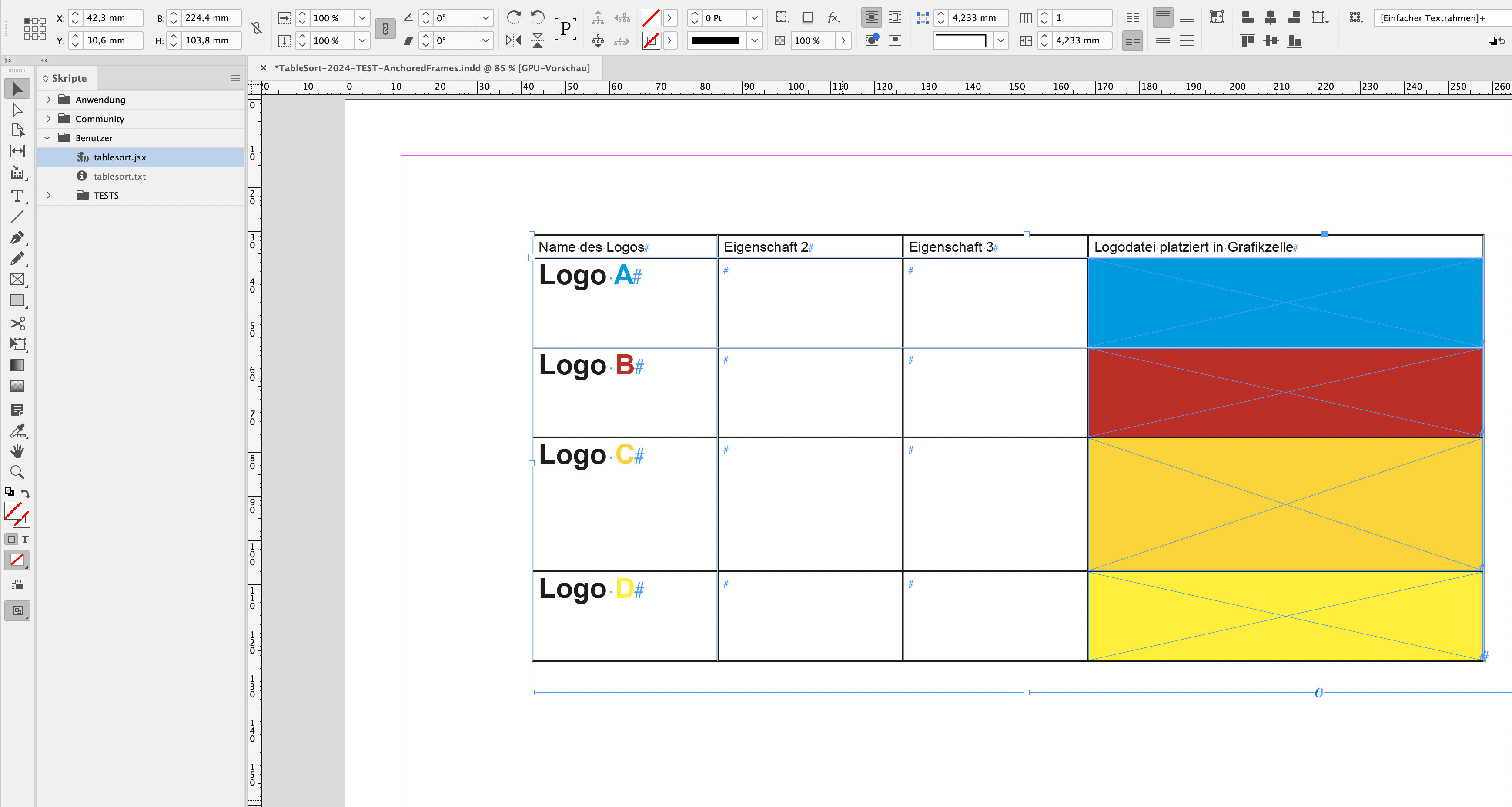Select the Type tool
The image size is (1512, 807).
click(17, 196)
